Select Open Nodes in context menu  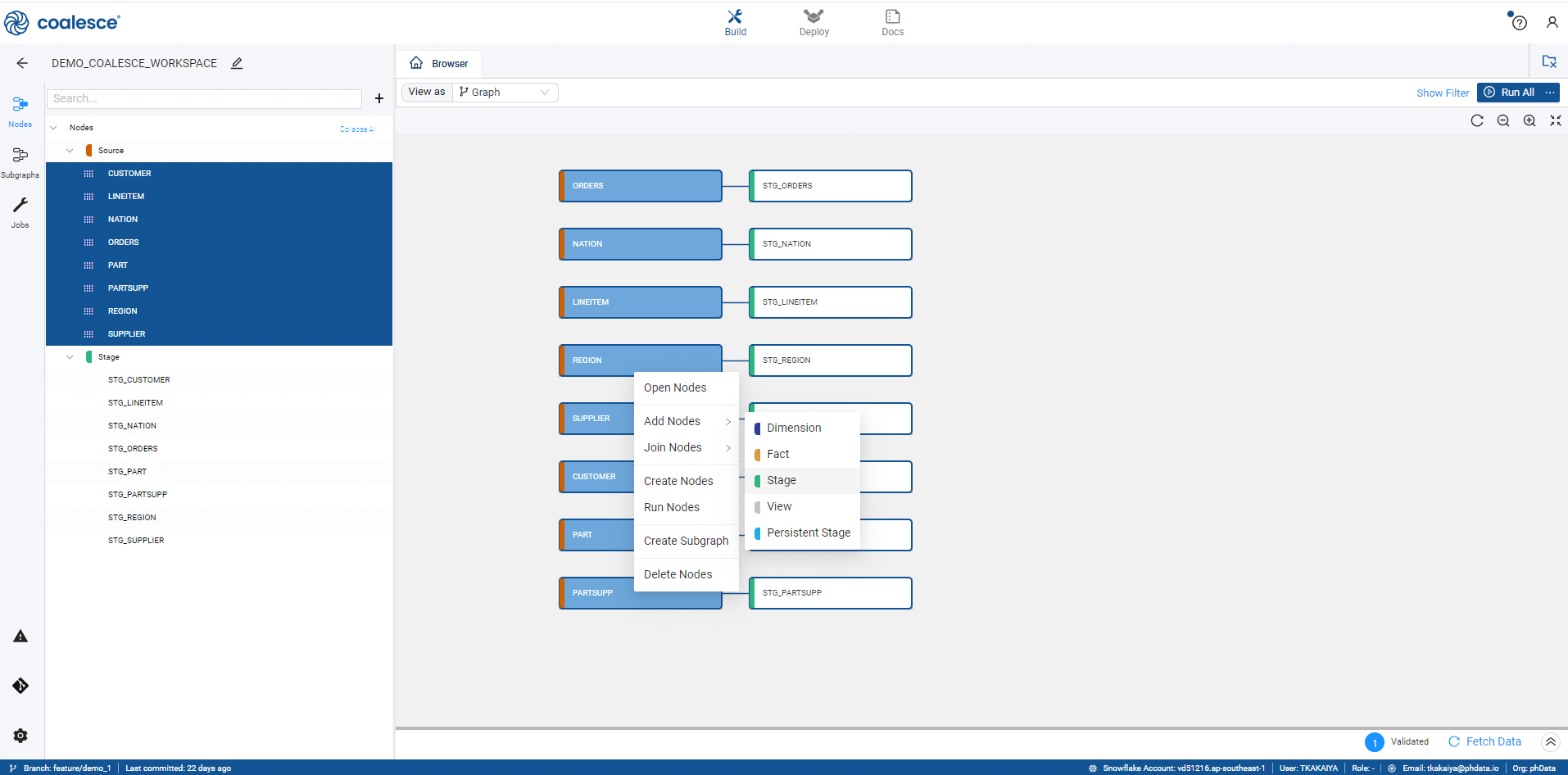(x=687, y=387)
